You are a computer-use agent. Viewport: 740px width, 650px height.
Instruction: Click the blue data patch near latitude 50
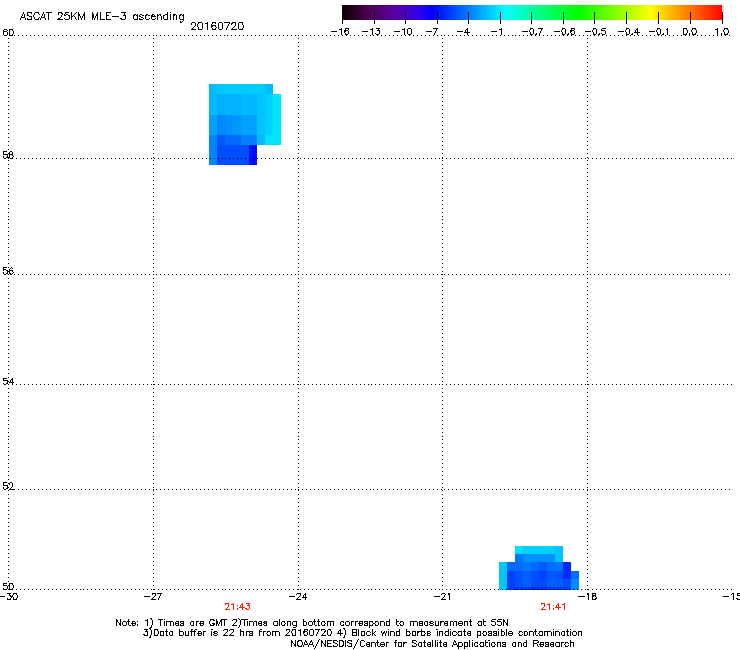pyautogui.click(x=539, y=568)
